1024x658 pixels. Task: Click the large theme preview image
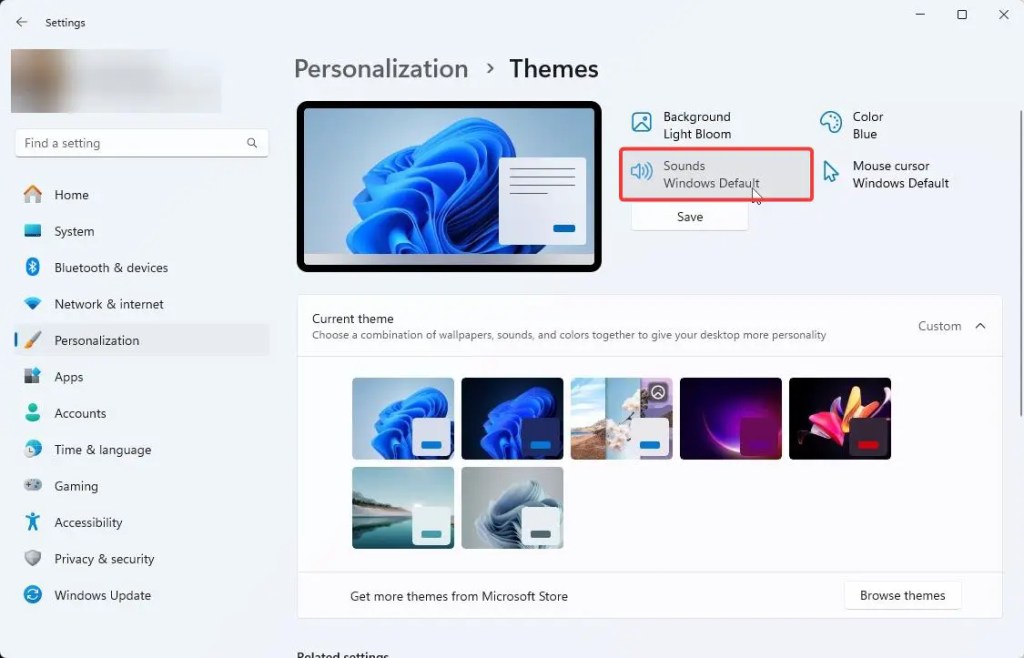tap(449, 187)
